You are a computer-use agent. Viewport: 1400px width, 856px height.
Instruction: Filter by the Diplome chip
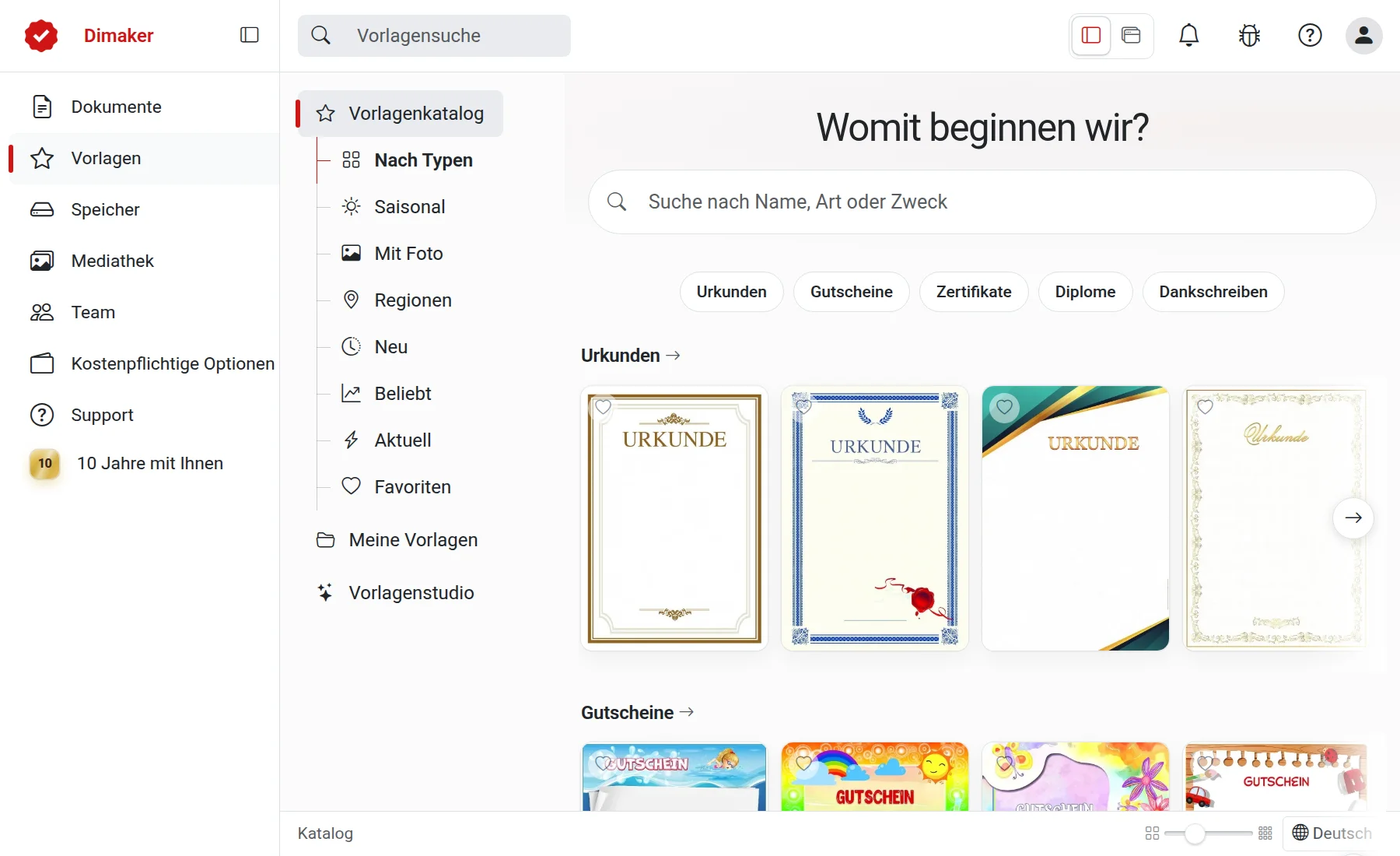[1085, 292]
